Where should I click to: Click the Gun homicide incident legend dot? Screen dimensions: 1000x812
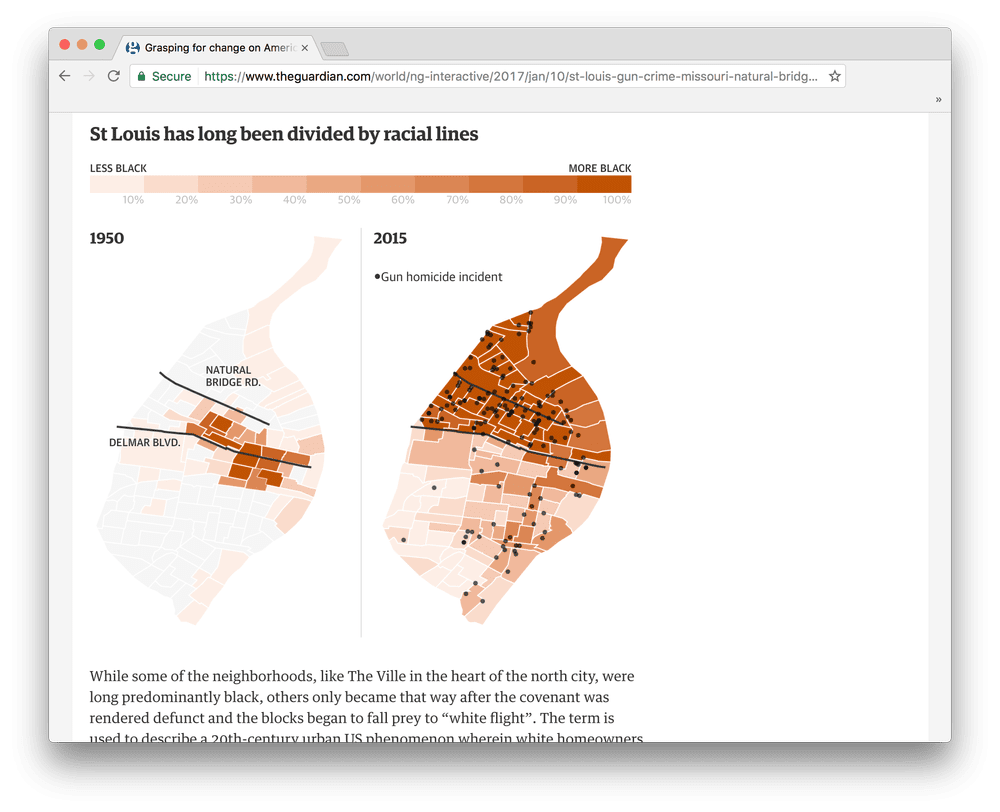377,276
